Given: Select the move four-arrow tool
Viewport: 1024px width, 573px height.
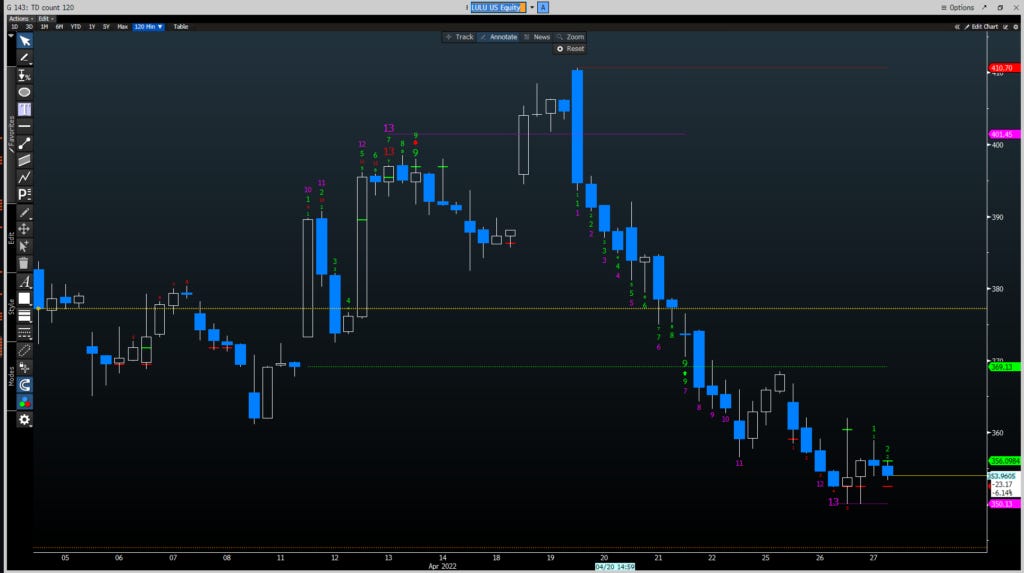Looking at the screenshot, I should tap(24, 229).
